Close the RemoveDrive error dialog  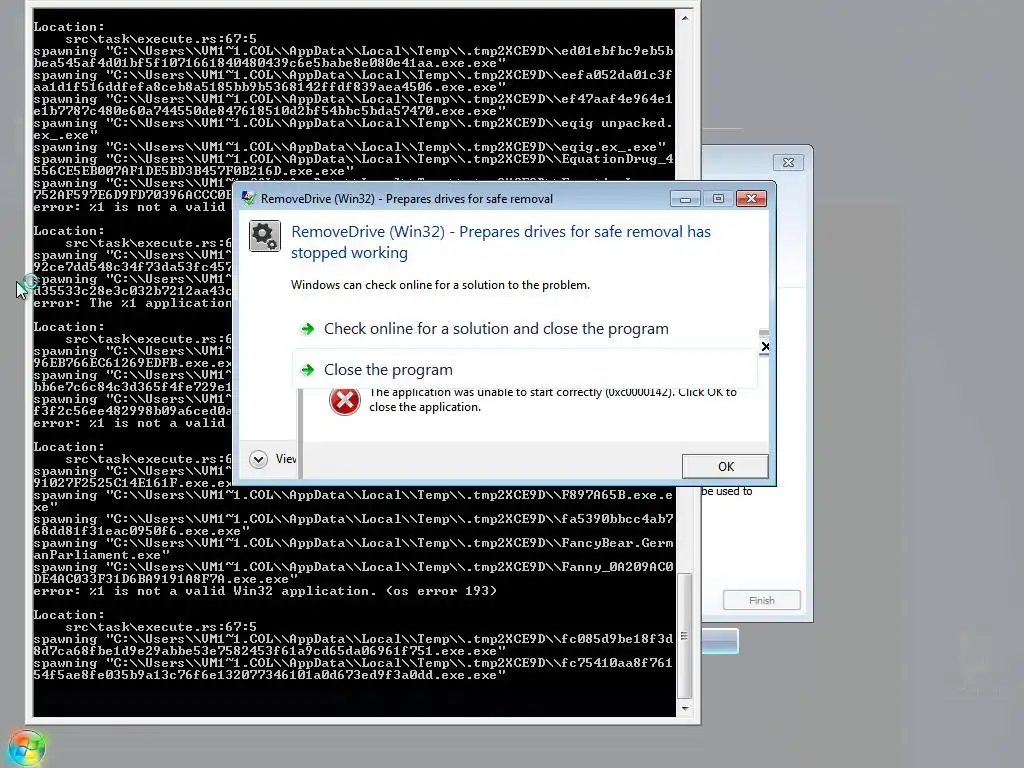pos(751,199)
